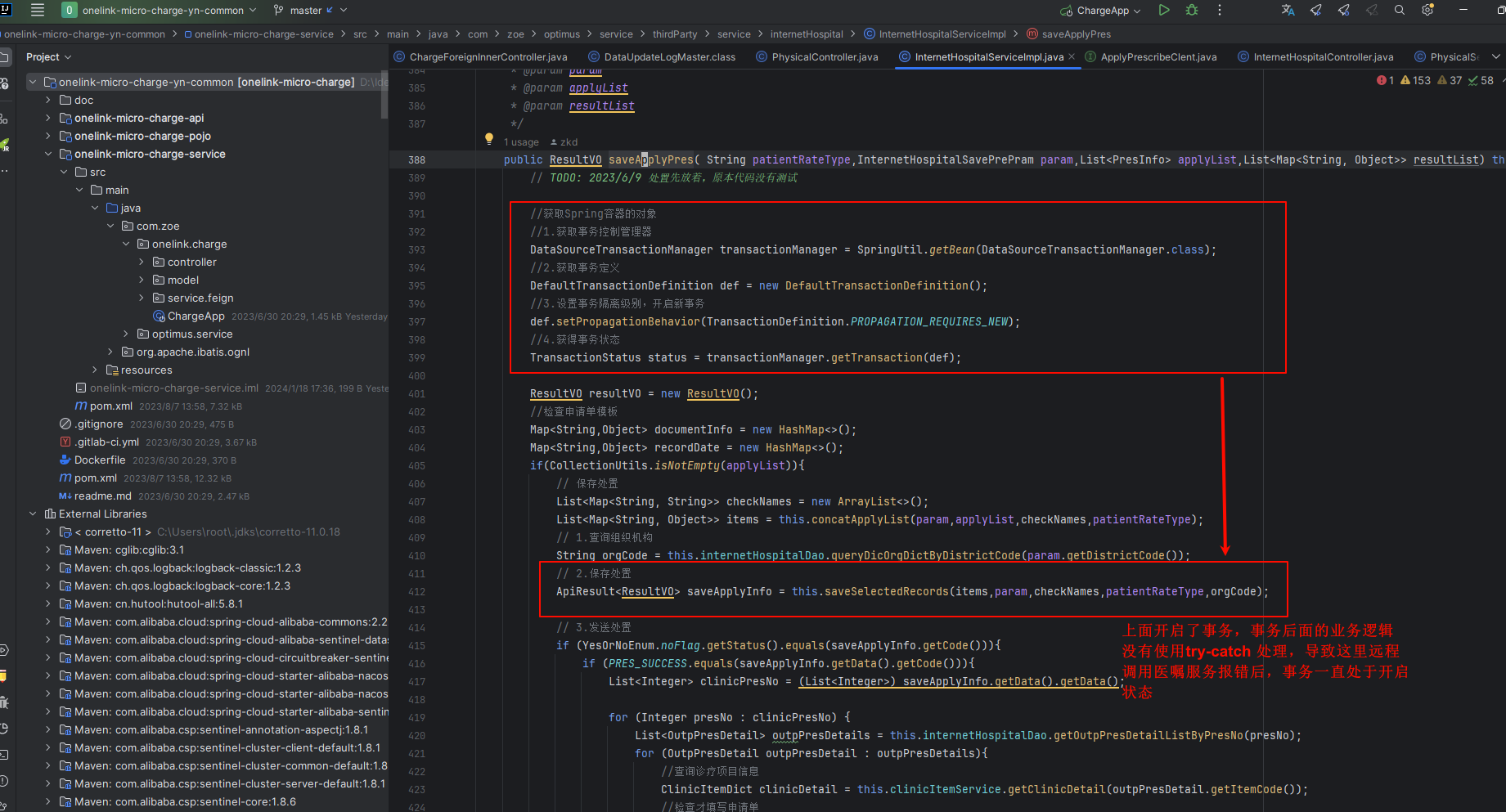
Task: Open the main hamburger menu
Action: [x=38, y=10]
